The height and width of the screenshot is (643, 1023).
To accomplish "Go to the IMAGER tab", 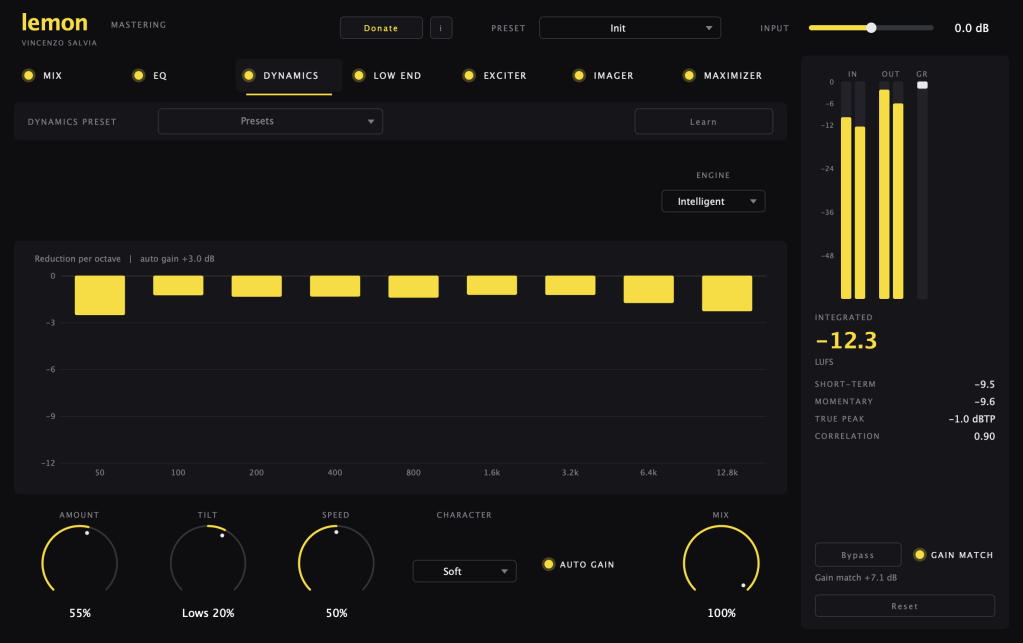I will (613, 76).
